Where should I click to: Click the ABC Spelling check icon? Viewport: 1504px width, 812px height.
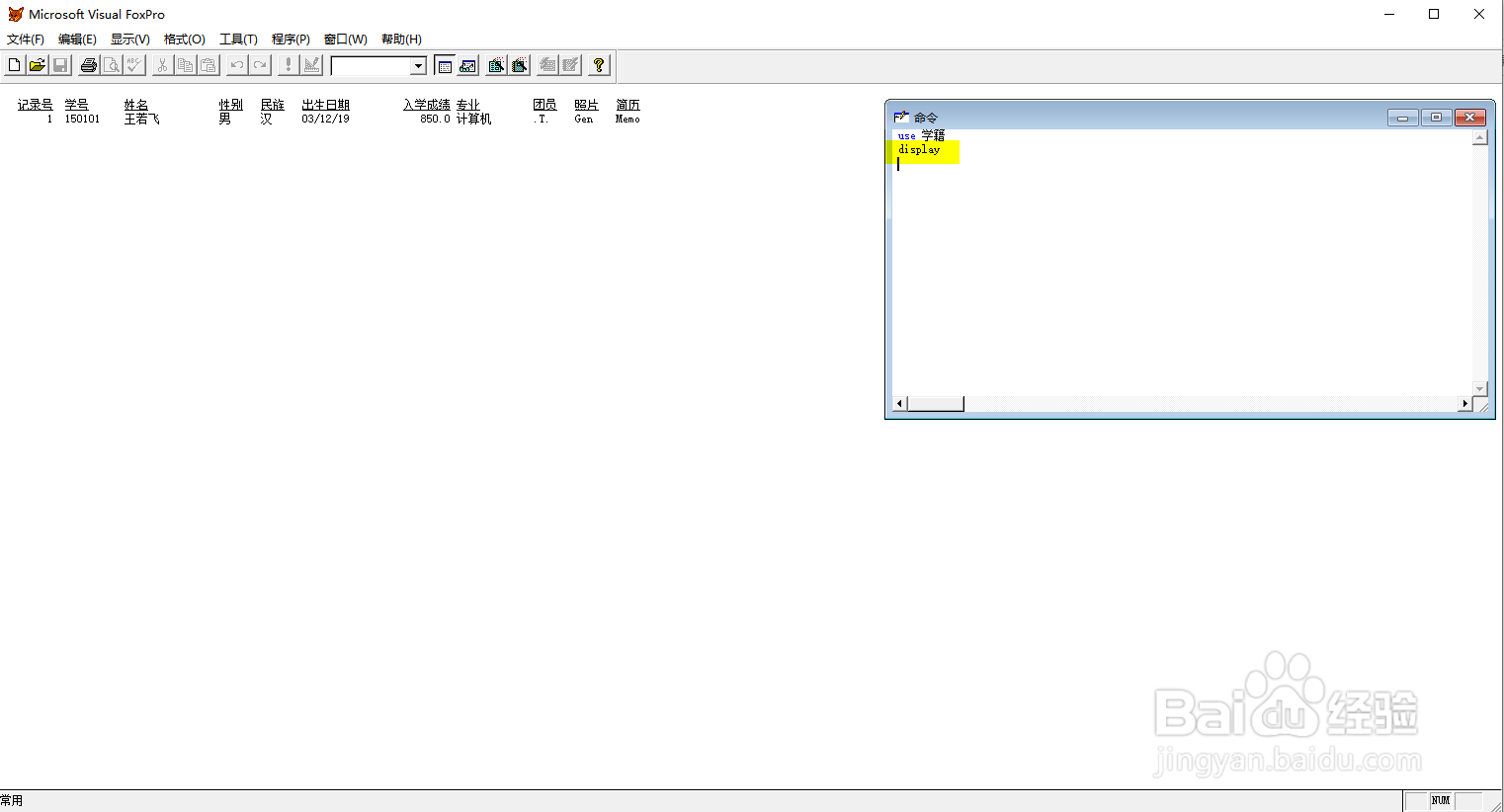click(134, 65)
